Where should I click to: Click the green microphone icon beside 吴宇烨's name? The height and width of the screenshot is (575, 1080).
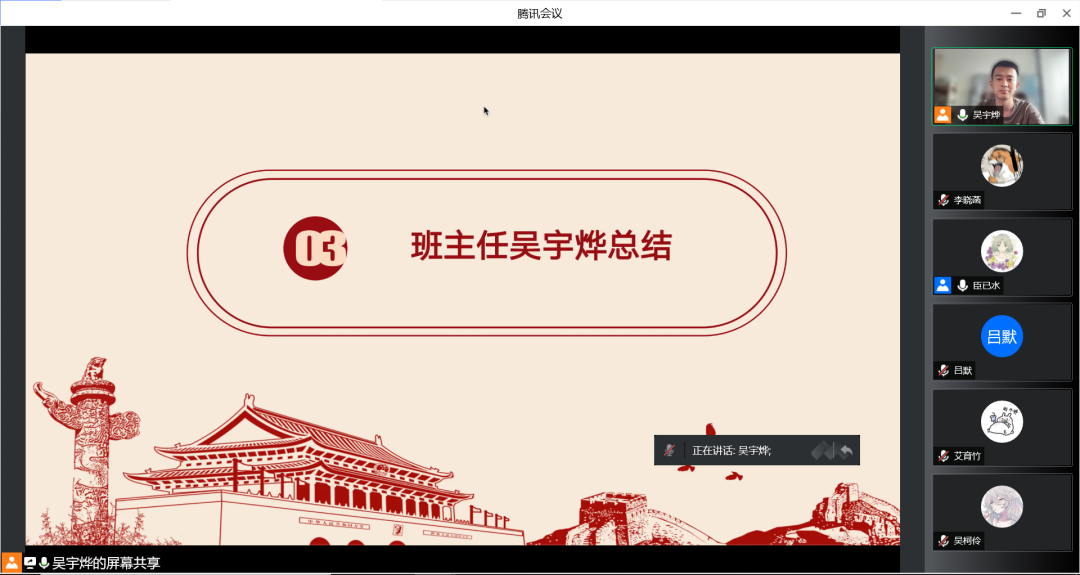(962, 115)
